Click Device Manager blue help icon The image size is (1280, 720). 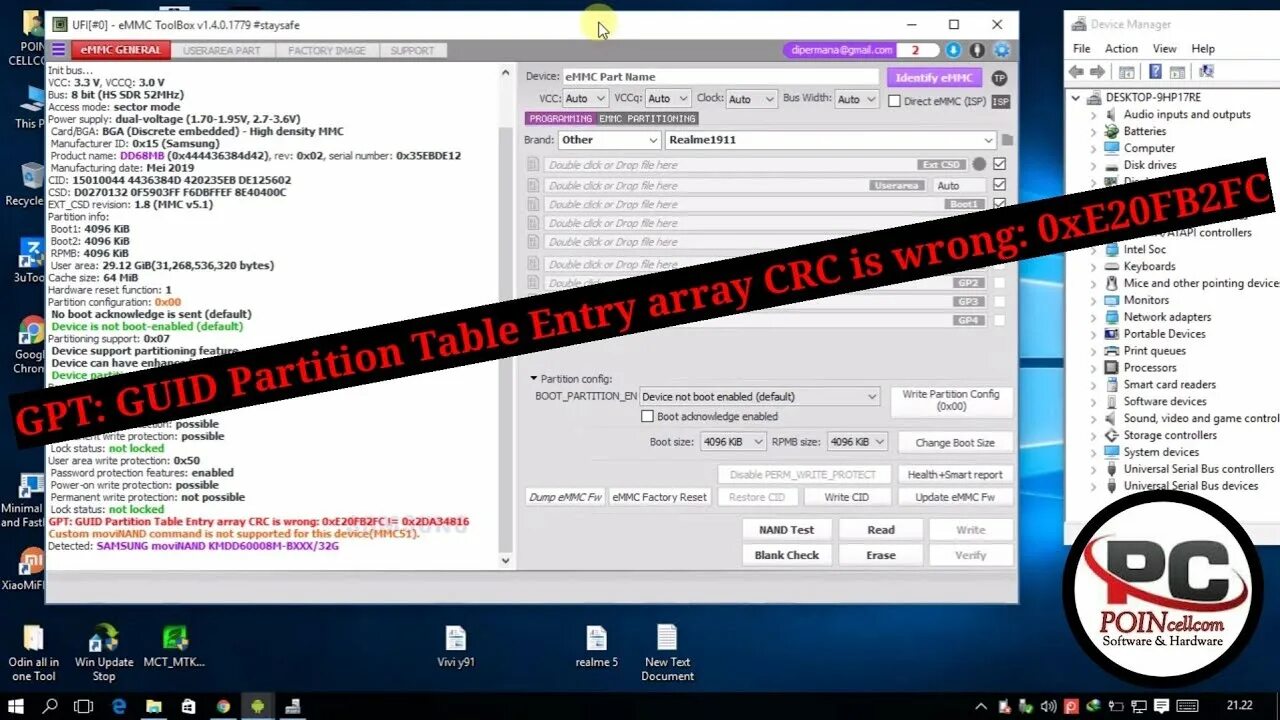pos(1155,72)
